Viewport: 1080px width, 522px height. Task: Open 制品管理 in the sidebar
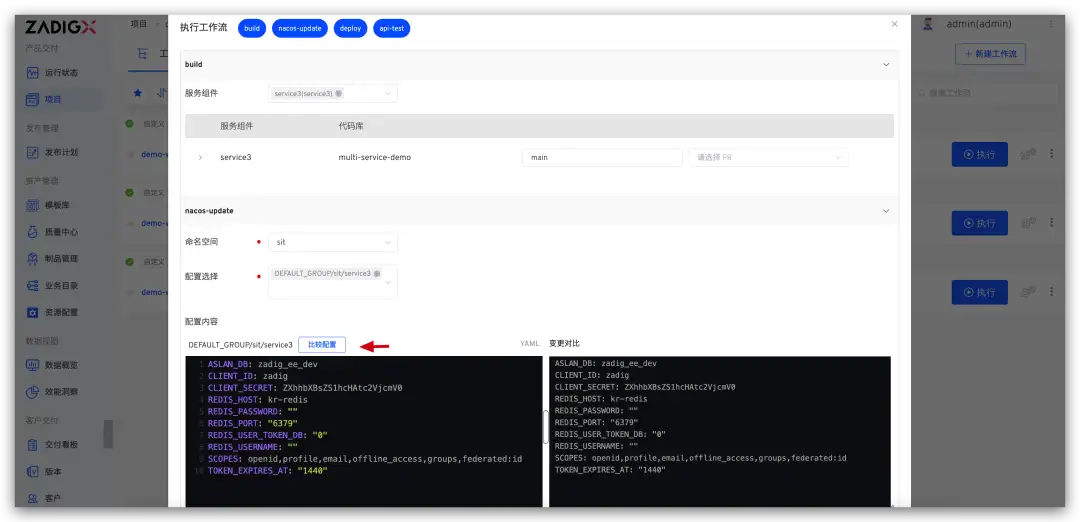[52, 258]
